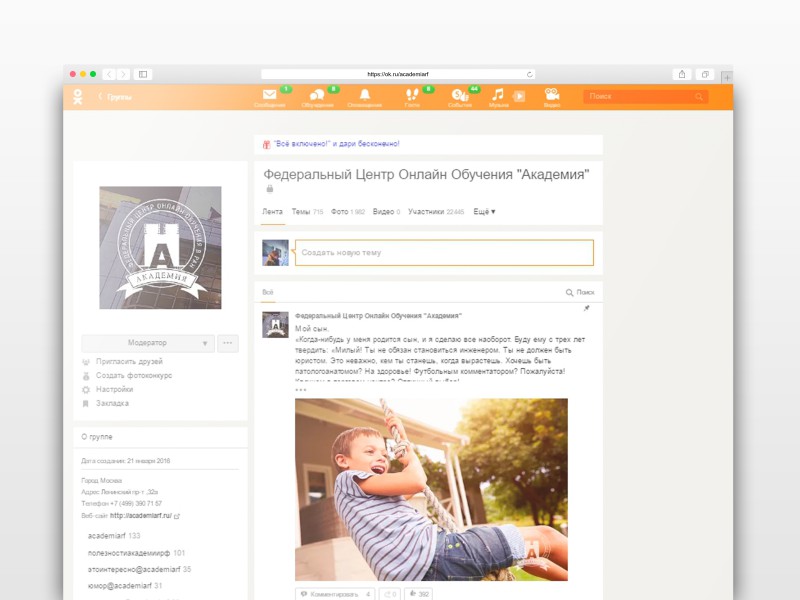Screen dimensions: 800x600
Task: Go back to Группы
Action: pos(115,96)
